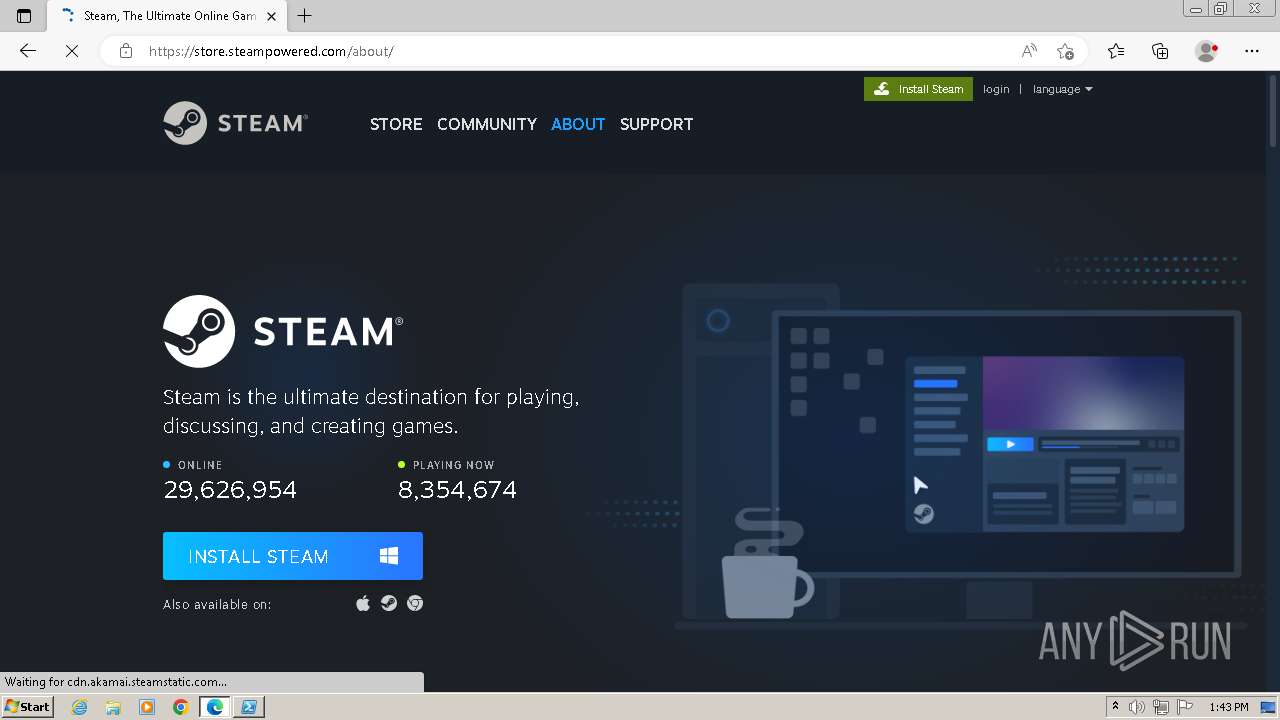
Task: Open the last pinned taskbar application
Action: (x=249, y=707)
